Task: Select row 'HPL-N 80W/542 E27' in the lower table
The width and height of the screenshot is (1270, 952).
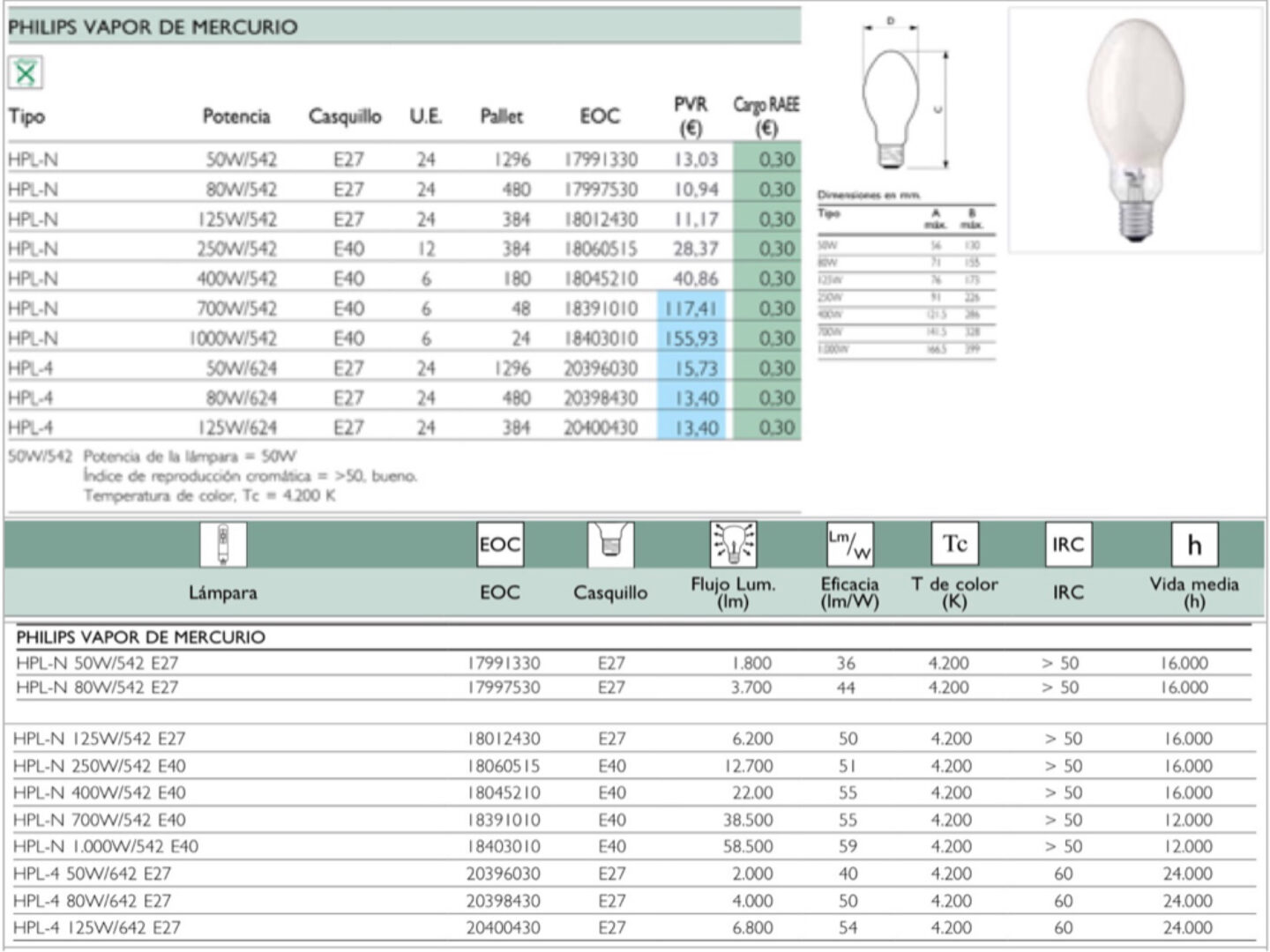Action: (x=633, y=688)
